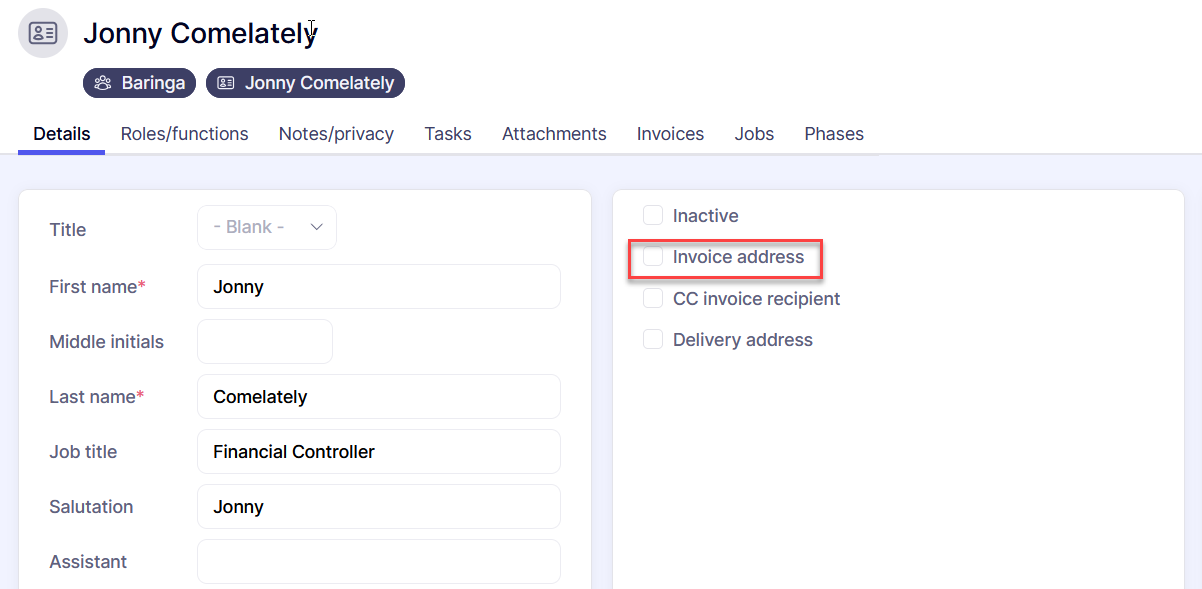Go to the Tasks tab
The width and height of the screenshot is (1202, 589).
447,134
